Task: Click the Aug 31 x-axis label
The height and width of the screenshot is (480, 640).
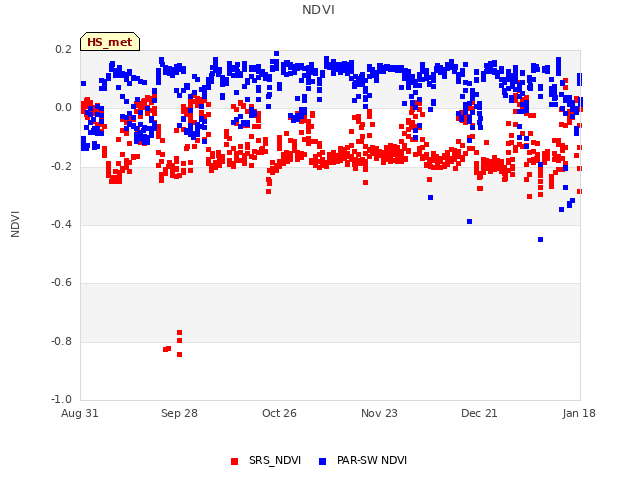Action: [80, 413]
